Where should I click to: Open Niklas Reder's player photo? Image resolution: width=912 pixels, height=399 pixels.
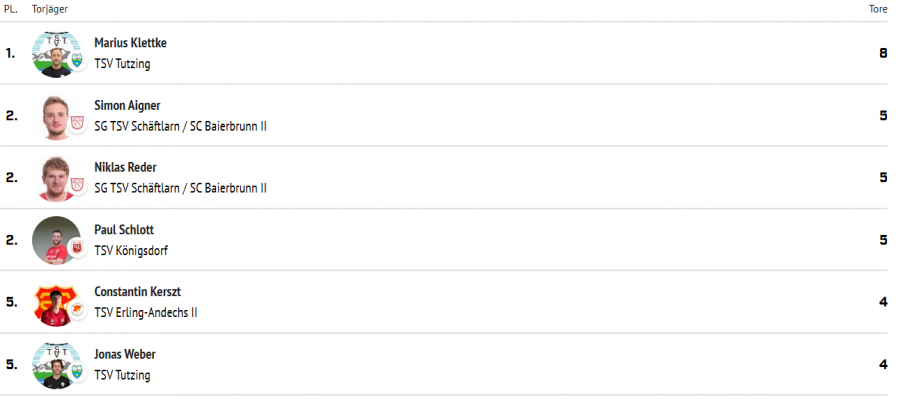pos(56,179)
